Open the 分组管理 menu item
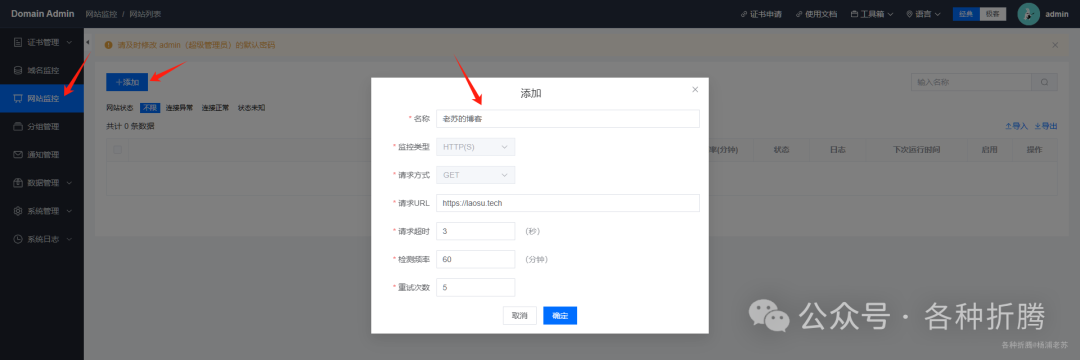 coord(42,127)
